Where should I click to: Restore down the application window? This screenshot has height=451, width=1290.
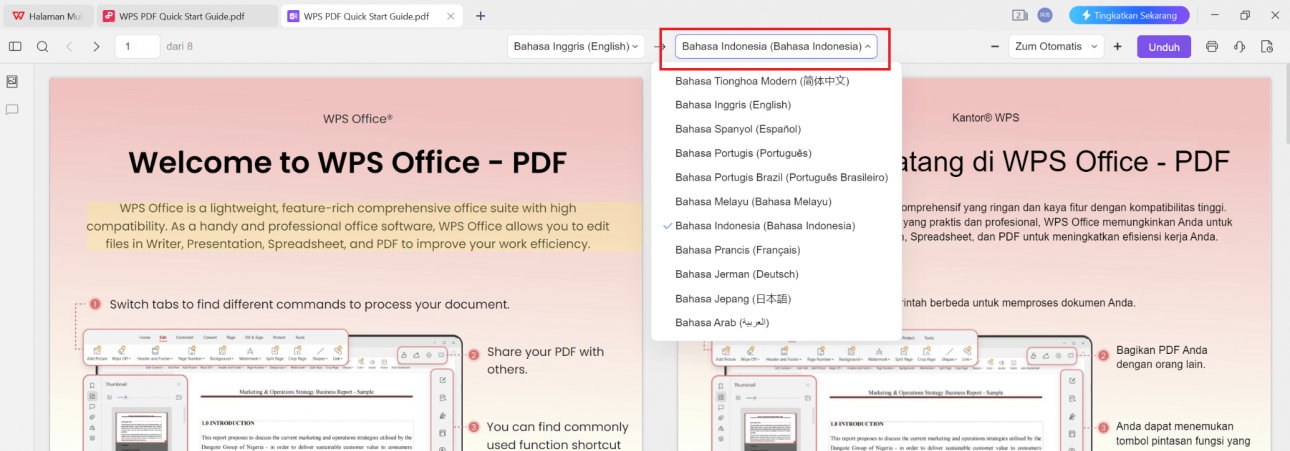(x=1245, y=15)
